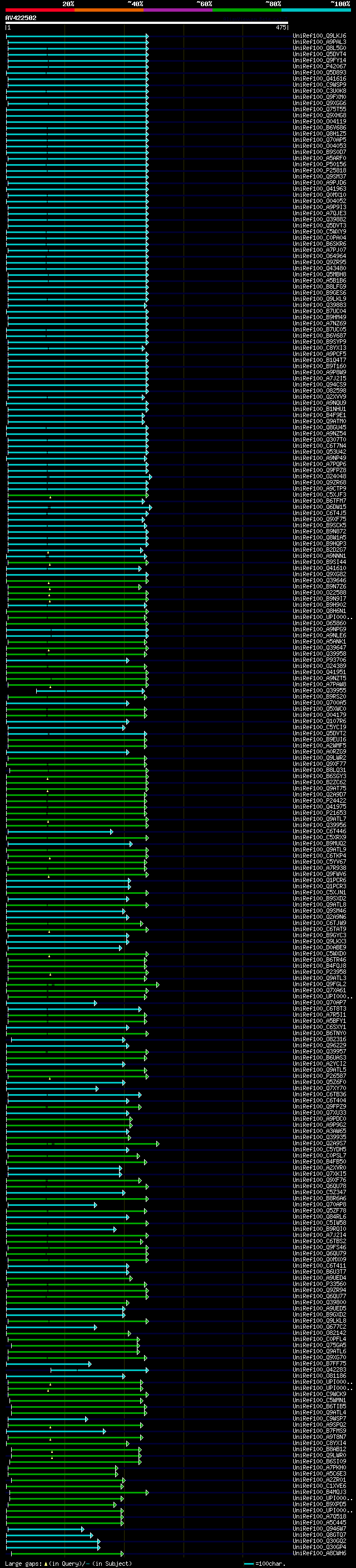Screen dimensions: 356x1568
Task: Click hit label UniRef100_Q677C2
Action: [x=319, y=1327]
